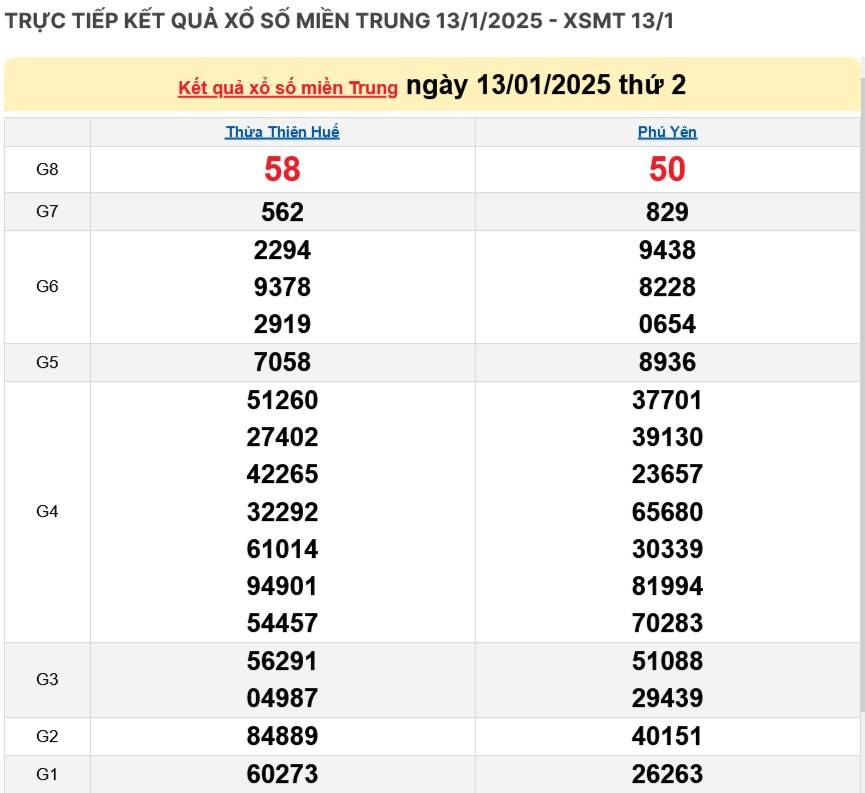Select the G6 number 9378
This screenshot has width=865, height=793.
282,288
